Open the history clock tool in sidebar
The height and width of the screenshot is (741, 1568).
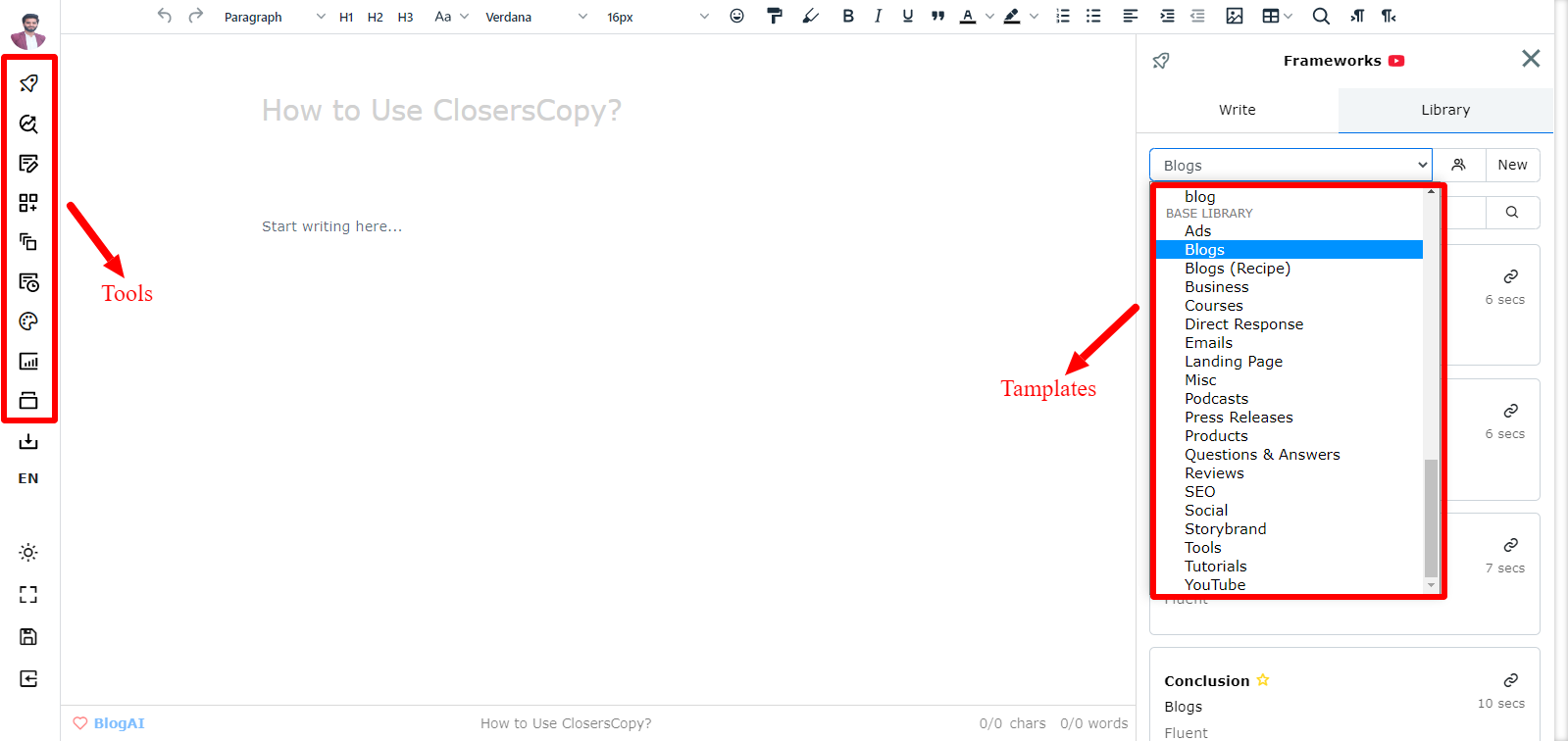(x=28, y=282)
